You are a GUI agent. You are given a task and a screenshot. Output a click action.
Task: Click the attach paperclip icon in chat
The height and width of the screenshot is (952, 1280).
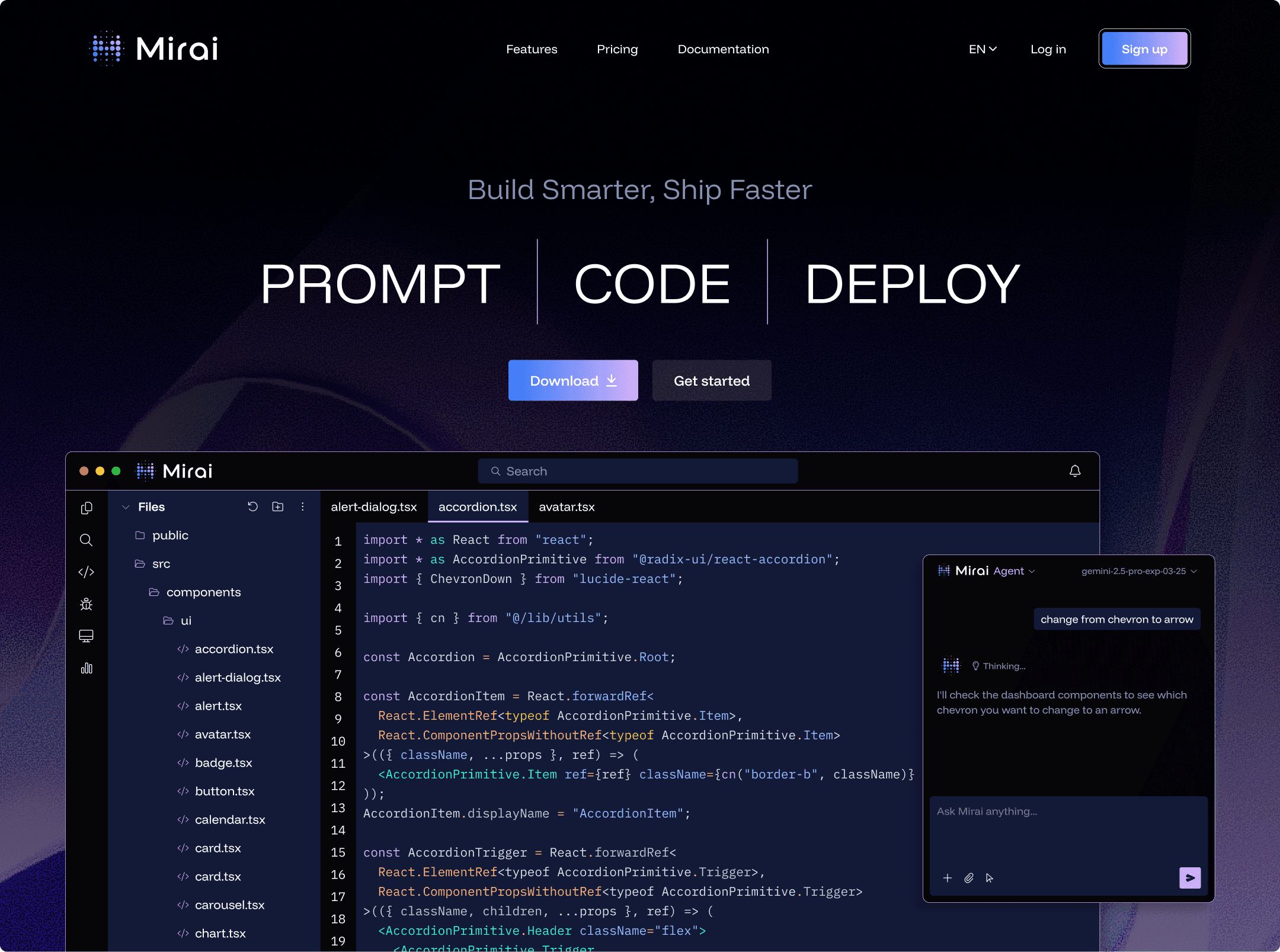pos(969,878)
